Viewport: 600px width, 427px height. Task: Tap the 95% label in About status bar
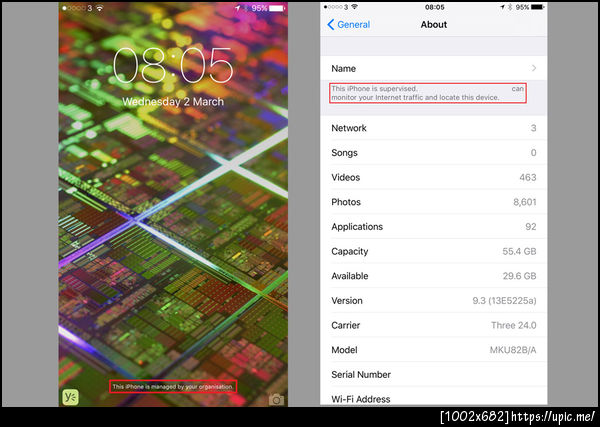[x=522, y=7]
